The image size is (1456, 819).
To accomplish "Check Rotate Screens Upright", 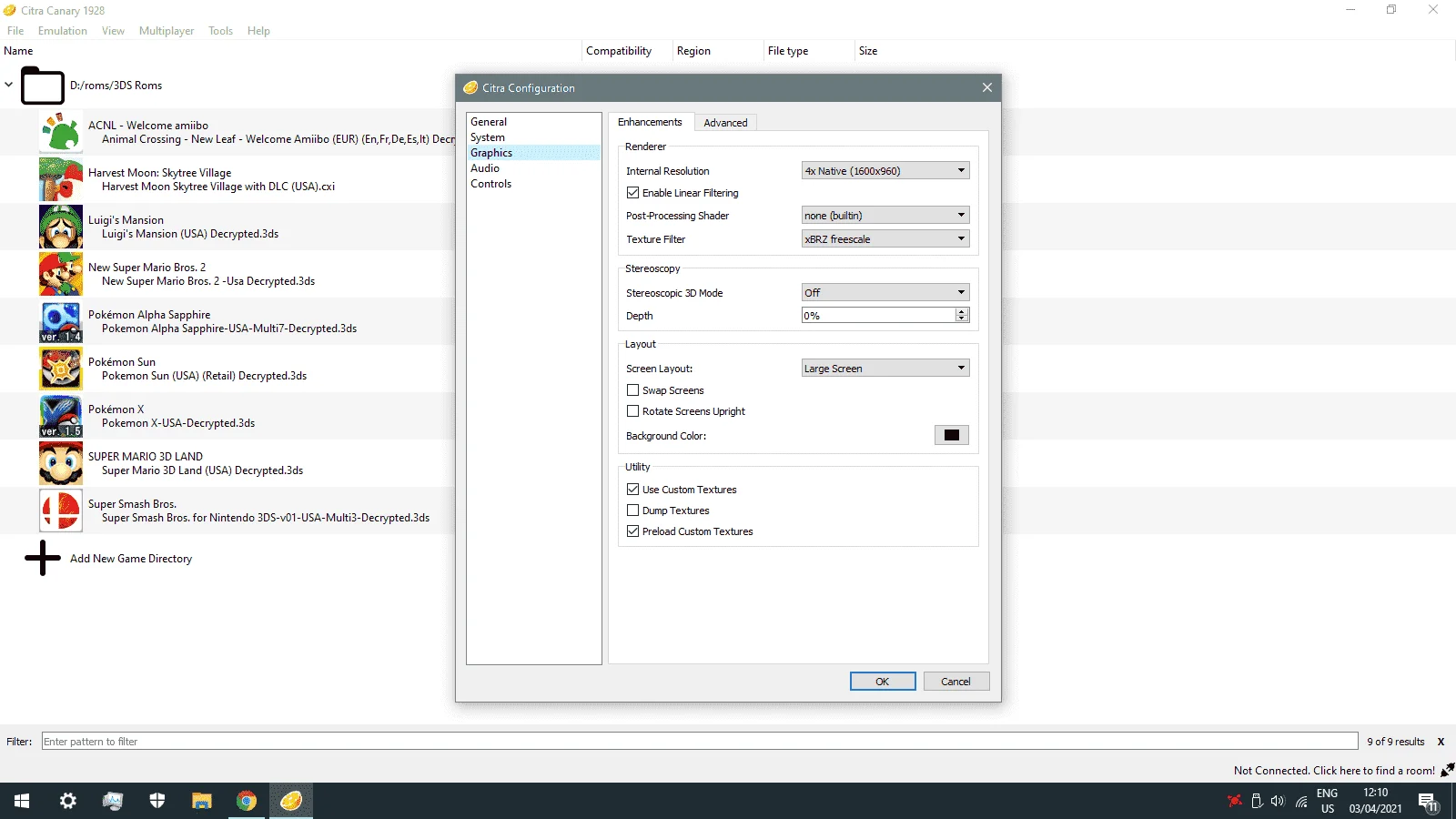I will [x=632, y=410].
